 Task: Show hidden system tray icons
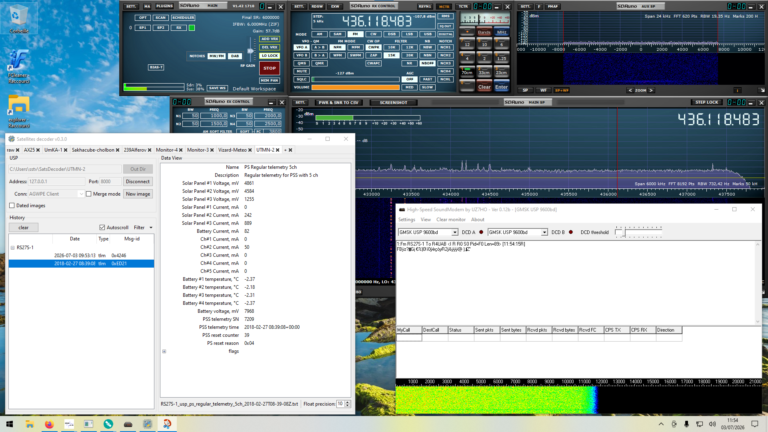(x=661, y=424)
